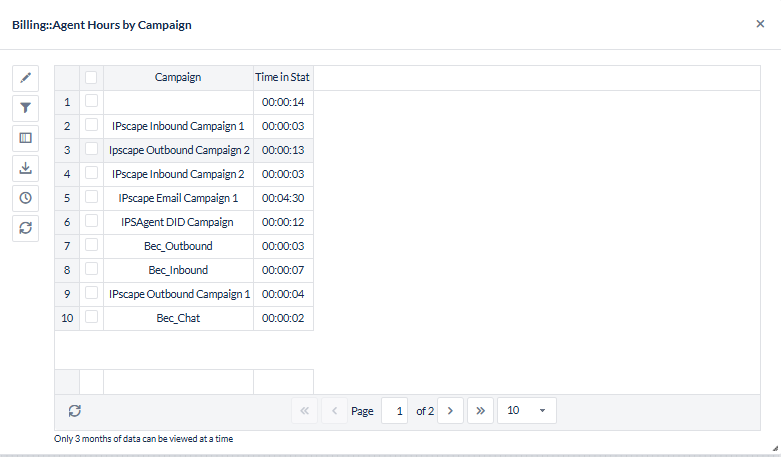Select the Bec_Inbound row checkbox
The image size is (781, 457).
pyautogui.click(x=91, y=269)
